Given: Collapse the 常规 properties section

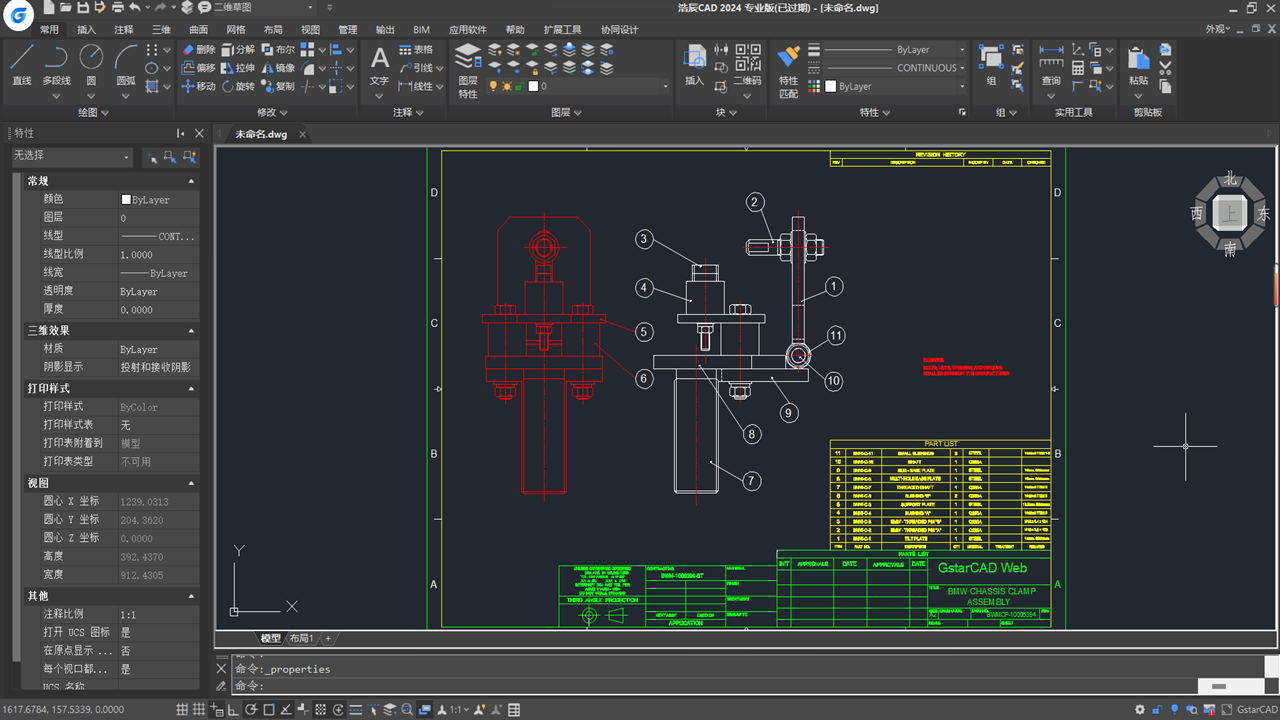Looking at the screenshot, I should click(x=191, y=181).
